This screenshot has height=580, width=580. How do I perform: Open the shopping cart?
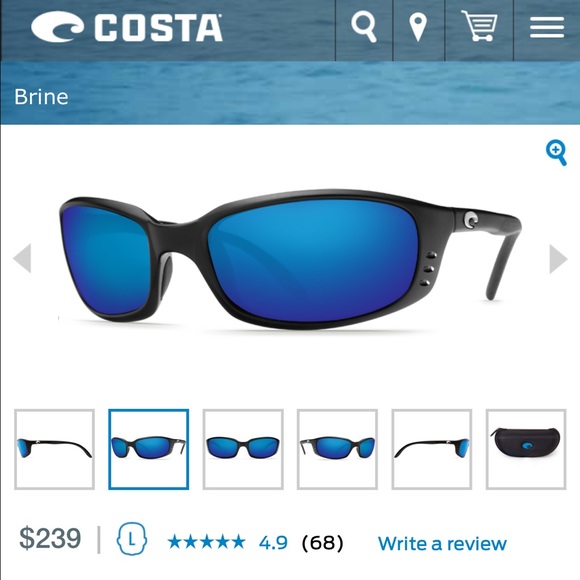pyautogui.click(x=479, y=26)
